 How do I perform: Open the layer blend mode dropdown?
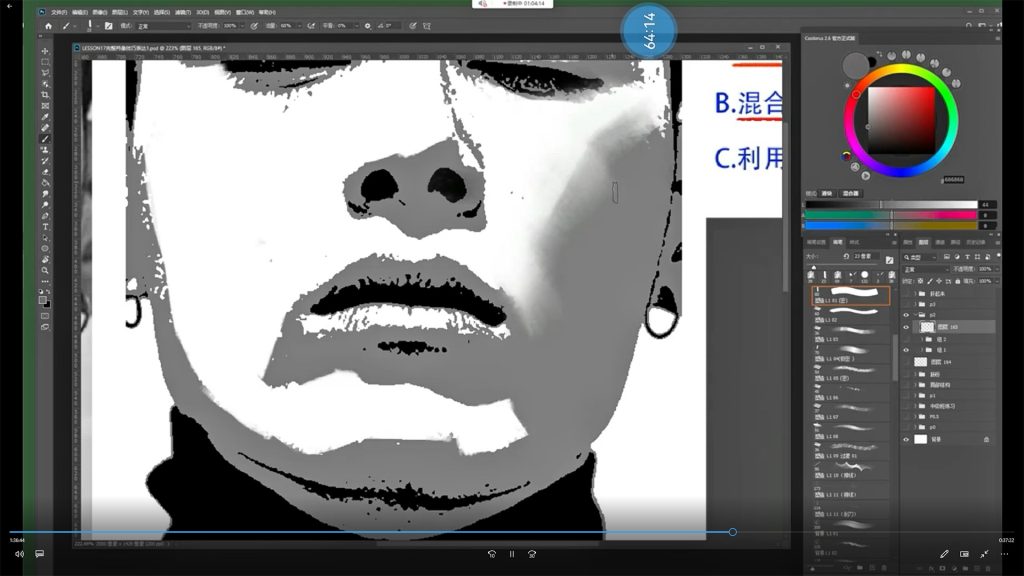pyautogui.click(x=925, y=269)
